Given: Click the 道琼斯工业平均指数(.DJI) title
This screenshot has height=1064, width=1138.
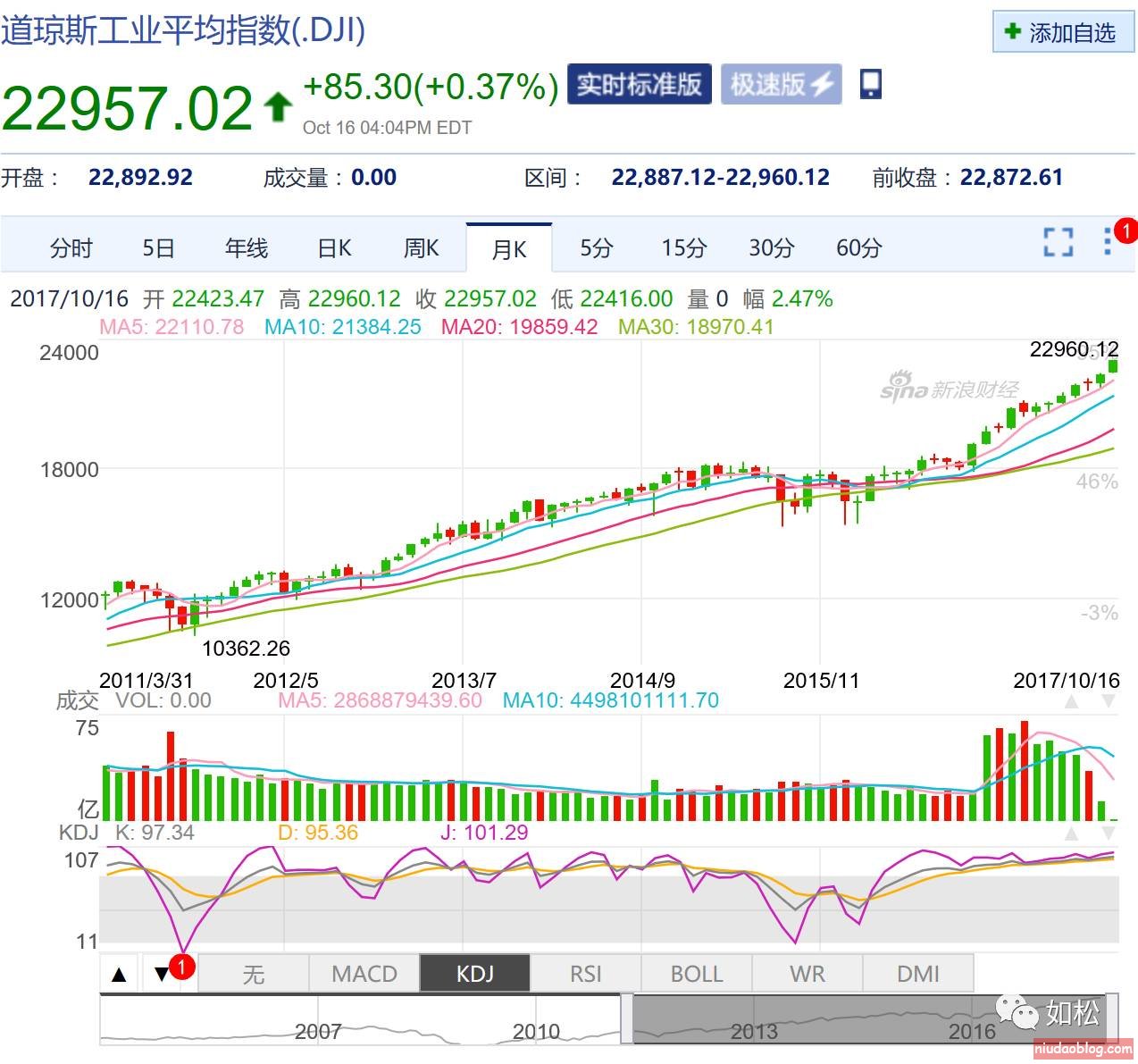Looking at the screenshot, I should point(183,29).
